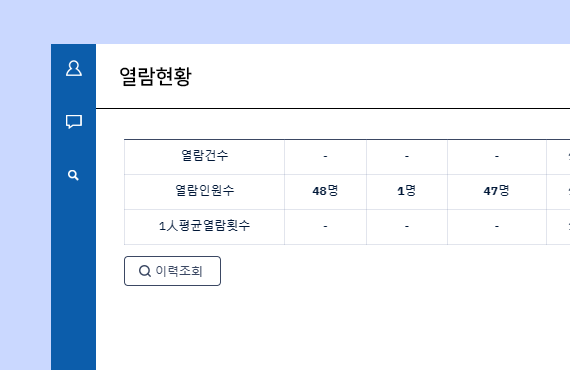Click dash cell in 열람건수 row above 1명
Image resolution: width=570 pixels, height=370 pixels.
coord(407,157)
